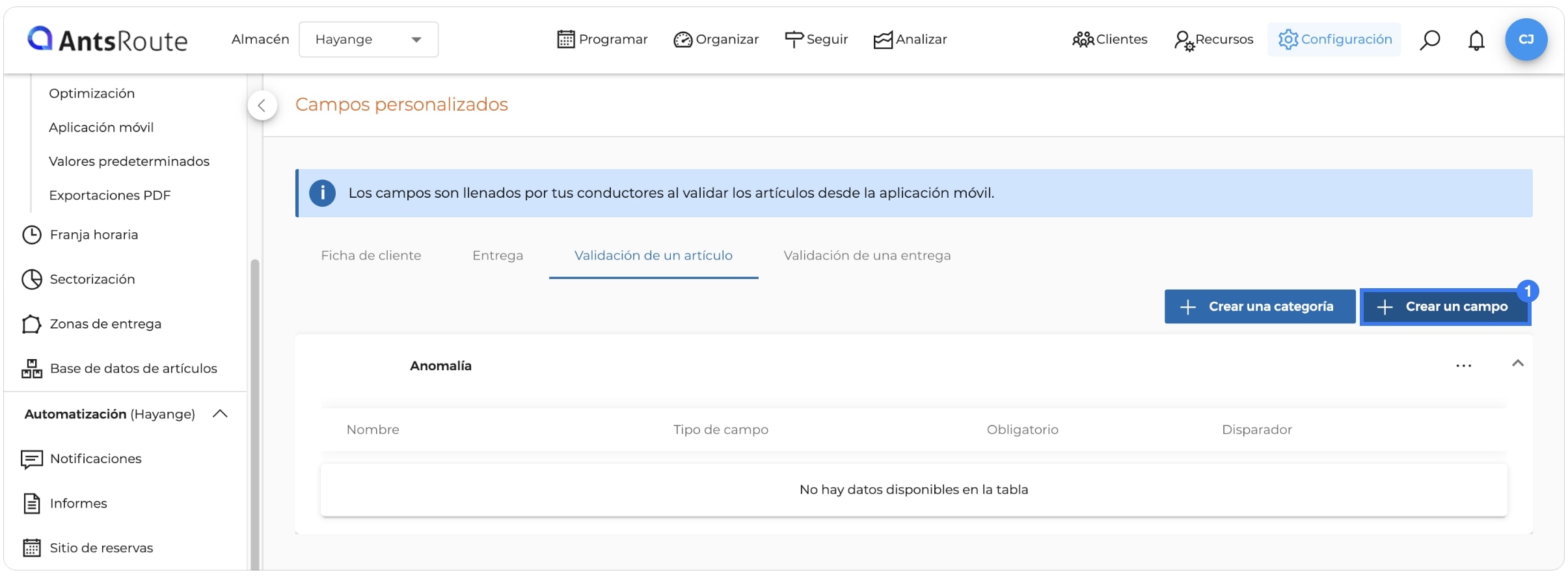The height and width of the screenshot is (577, 1568).
Task: Collapse the Anomalía category chevron
Action: [x=1517, y=364]
